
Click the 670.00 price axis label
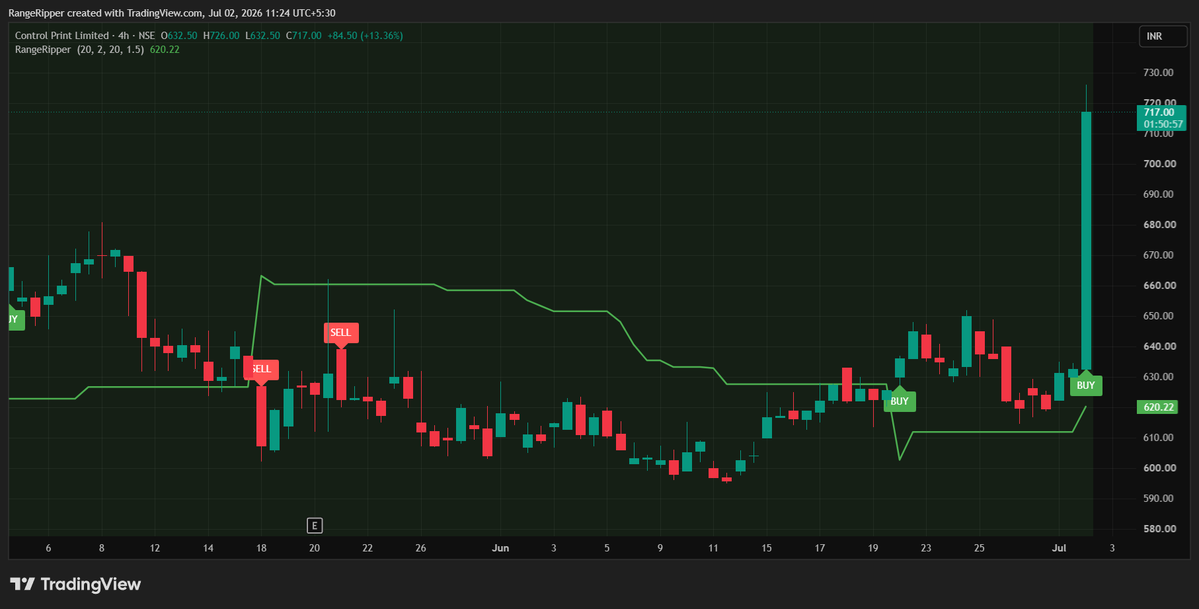click(x=1158, y=255)
